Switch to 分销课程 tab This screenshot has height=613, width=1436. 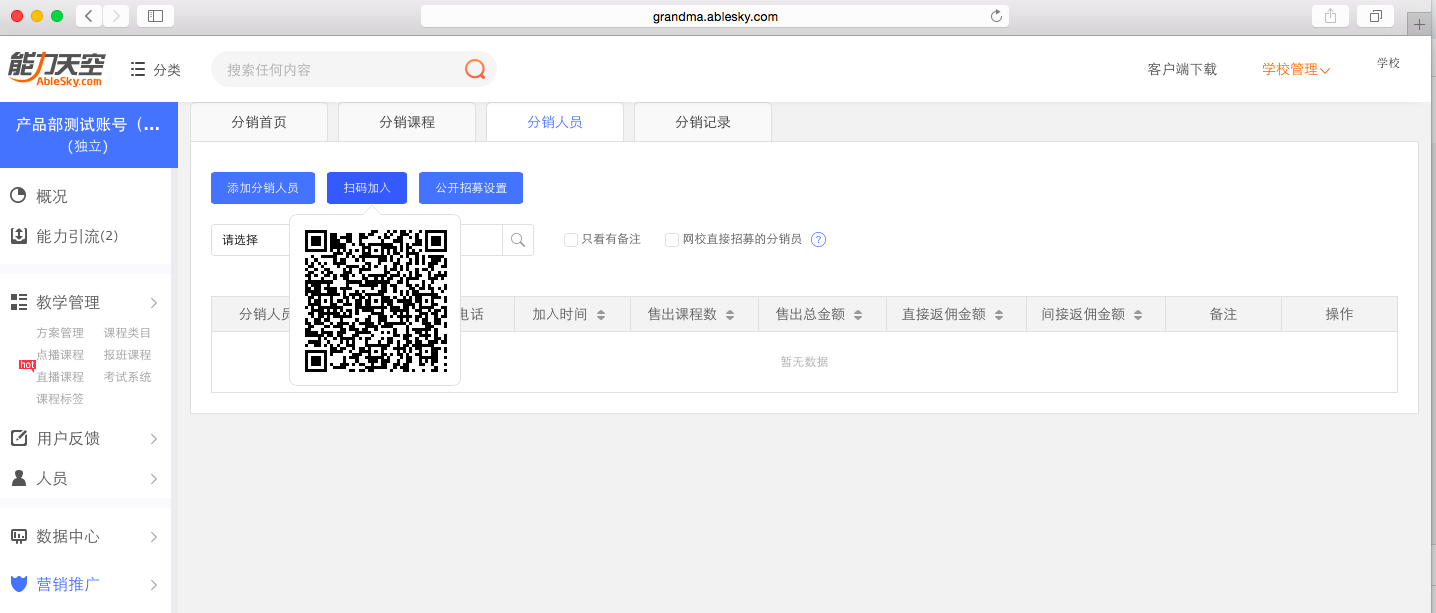(407, 122)
